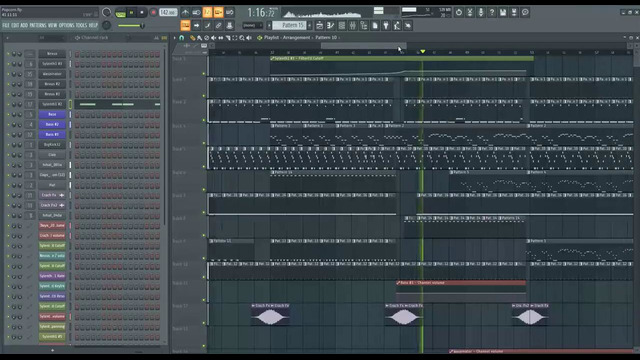Select the Bass channel button
This screenshot has width=640, height=360.
(x=52, y=115)
